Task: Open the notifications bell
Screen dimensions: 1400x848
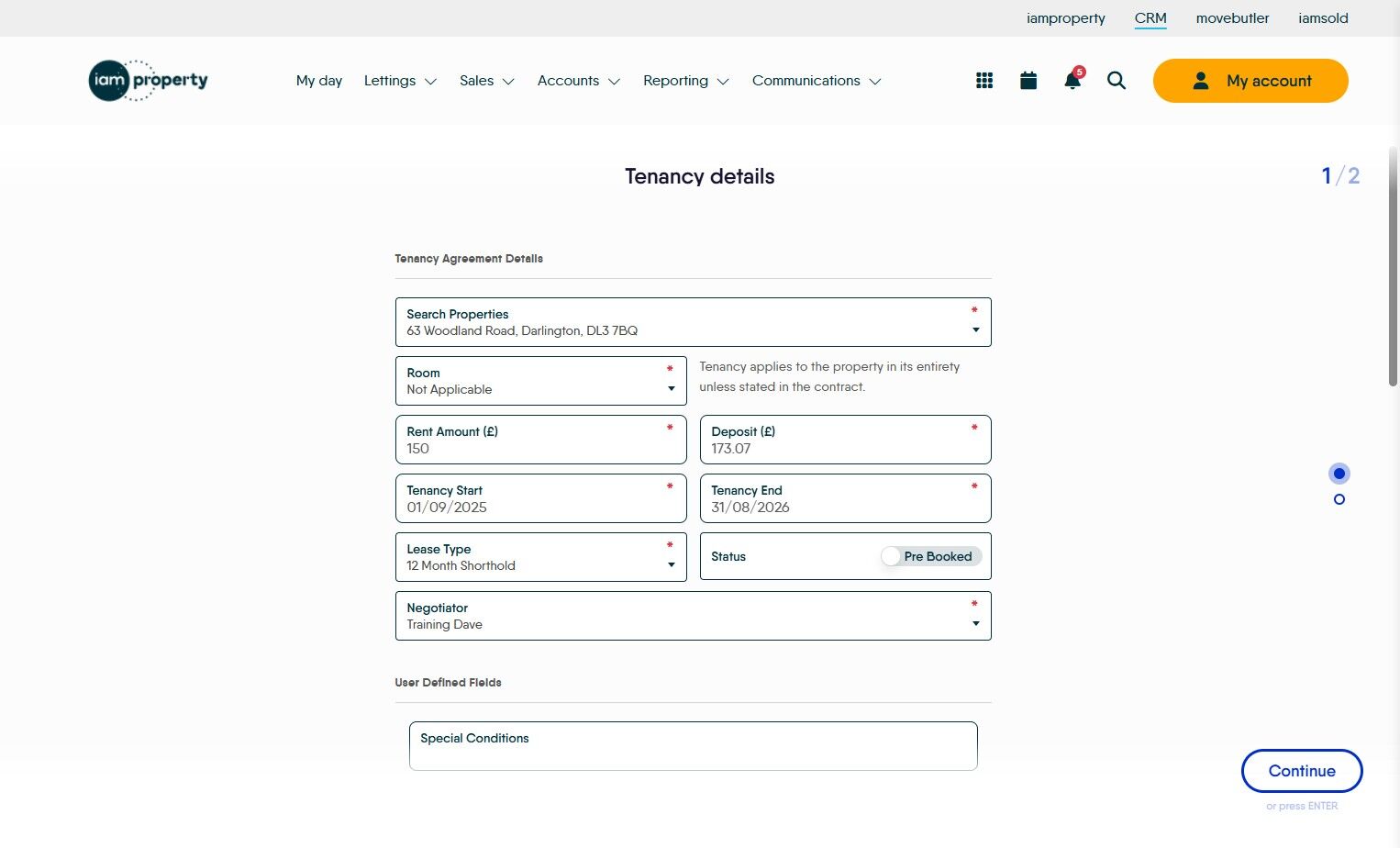Action: (1072, 81)
